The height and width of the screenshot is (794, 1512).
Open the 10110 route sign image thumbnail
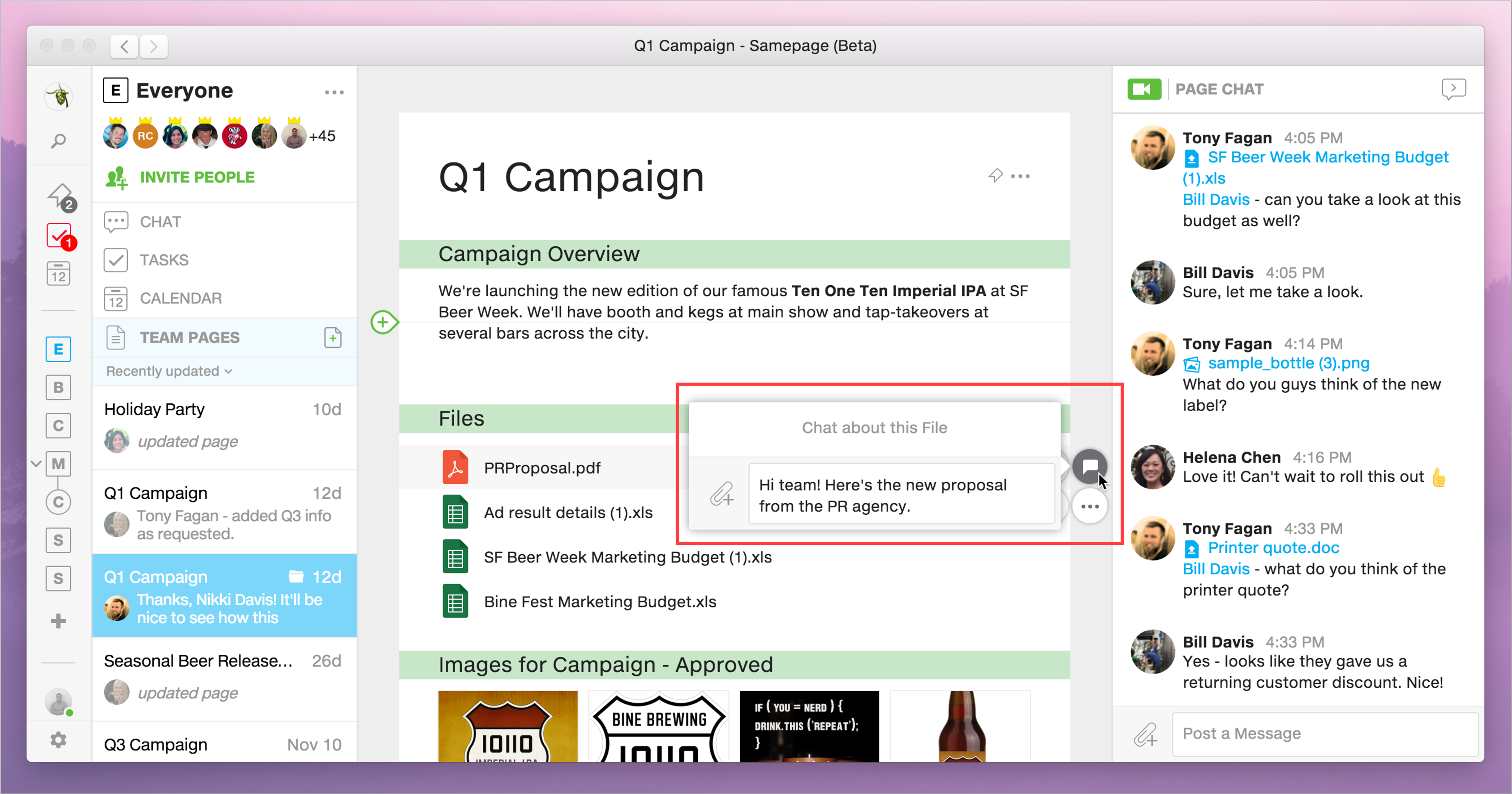pyautogui.click(x=508, y=727)
